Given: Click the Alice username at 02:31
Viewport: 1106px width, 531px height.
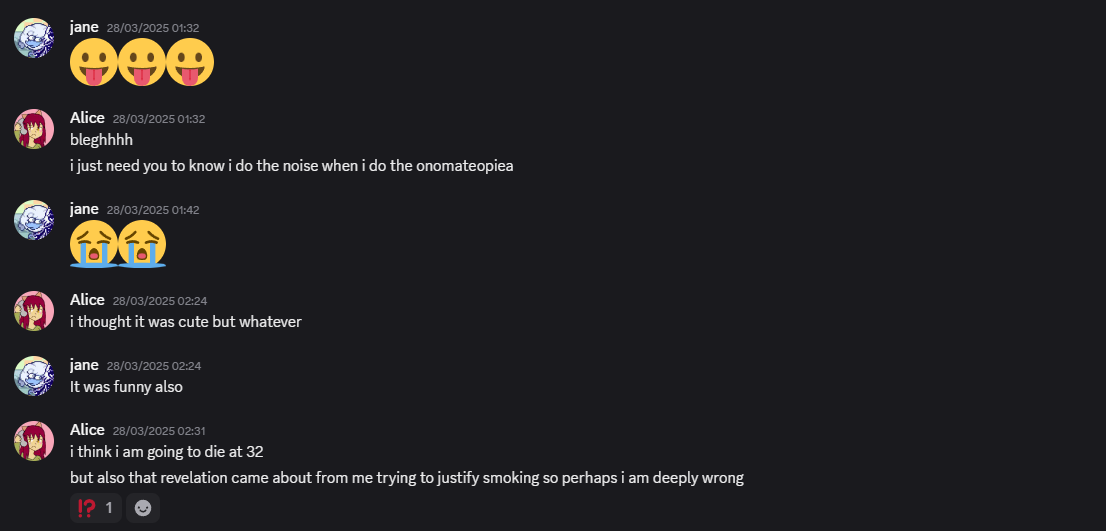Looking at the screenshot, I should [87, 429].
